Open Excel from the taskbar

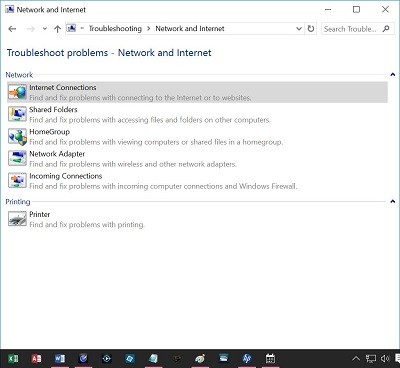[13, 358]
